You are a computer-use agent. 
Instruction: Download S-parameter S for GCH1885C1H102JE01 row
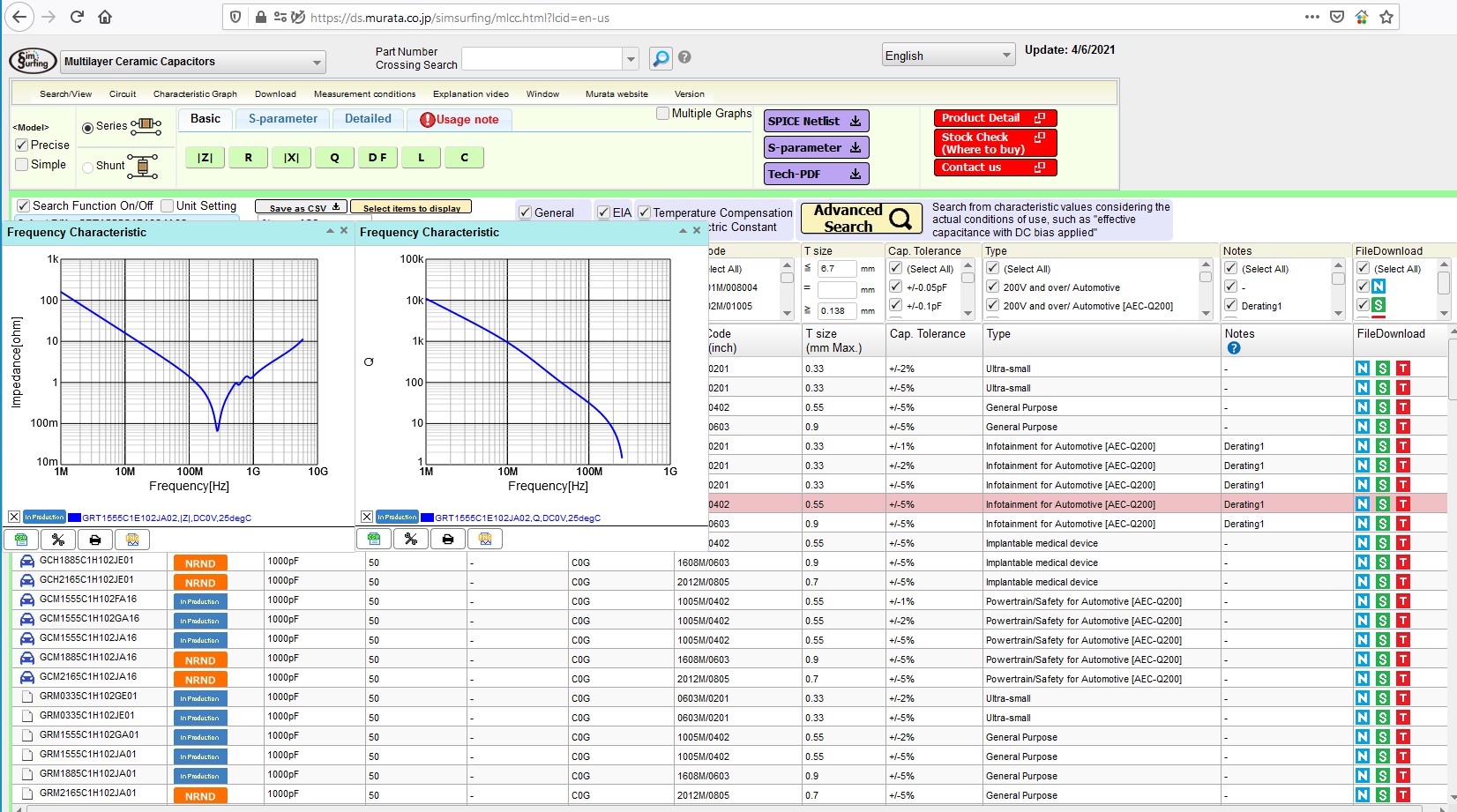[x=1383, y=562]
